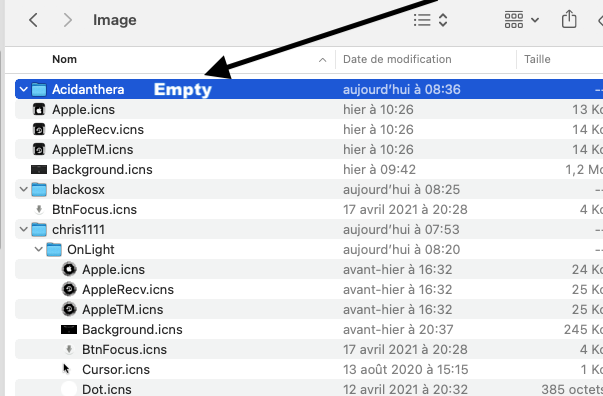Select the chris1111 folder name
The width and height of the screenshot is (603, 396).
[x=78, y=229]
